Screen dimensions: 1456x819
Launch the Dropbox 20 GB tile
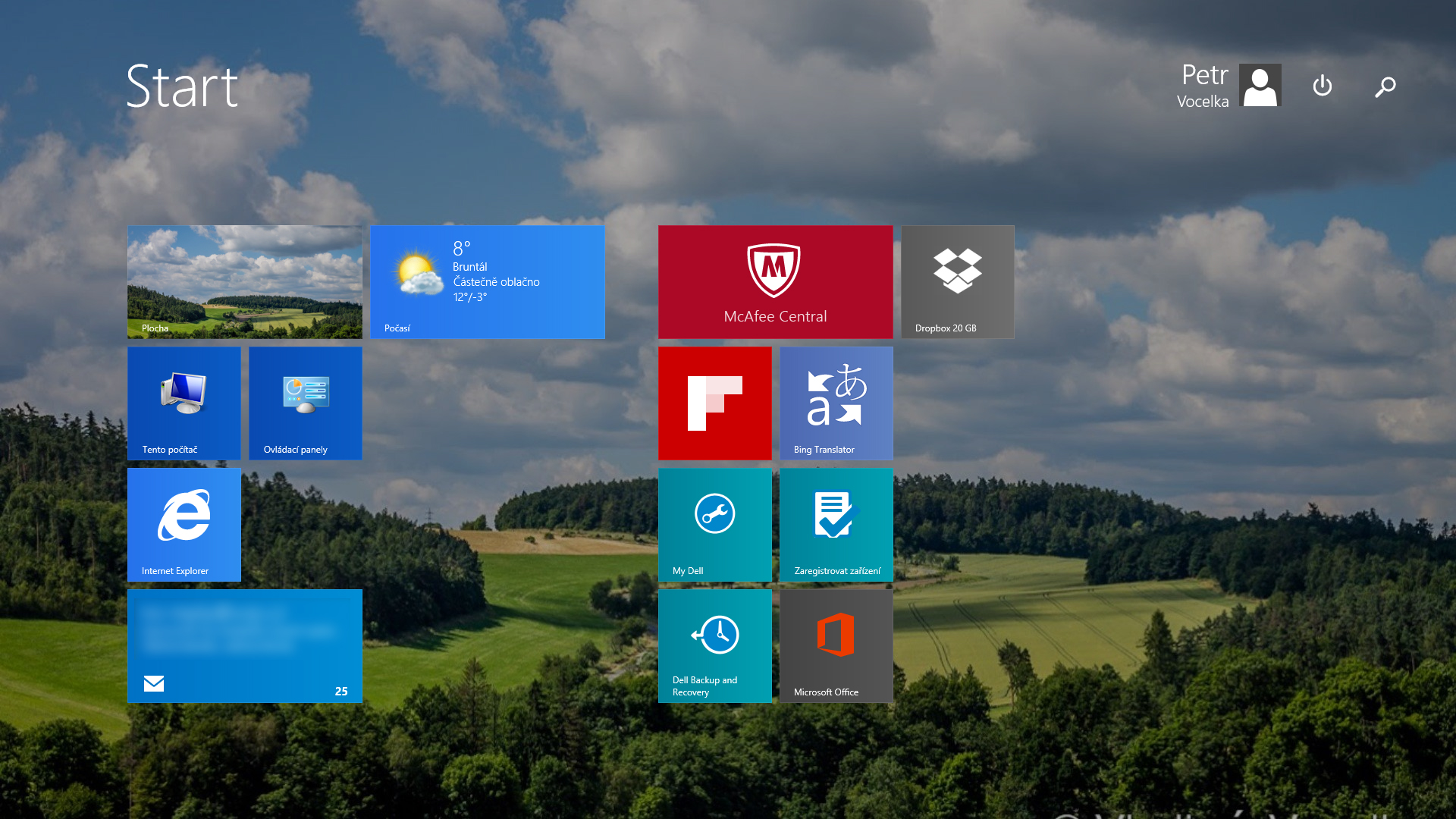957,281
